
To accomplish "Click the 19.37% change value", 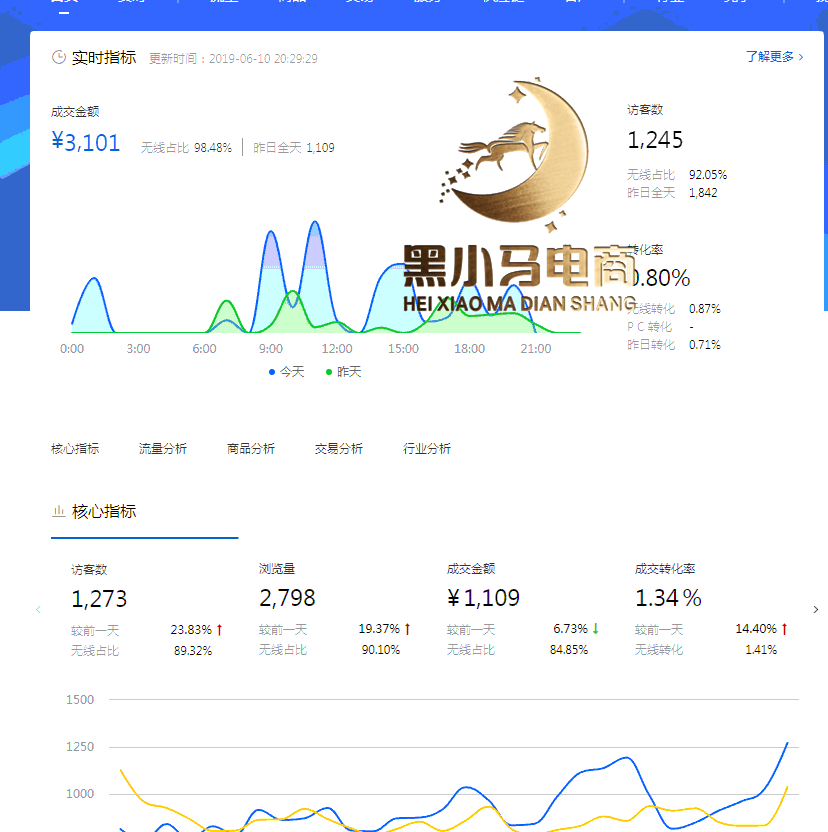I will click(x=379, y=629).
